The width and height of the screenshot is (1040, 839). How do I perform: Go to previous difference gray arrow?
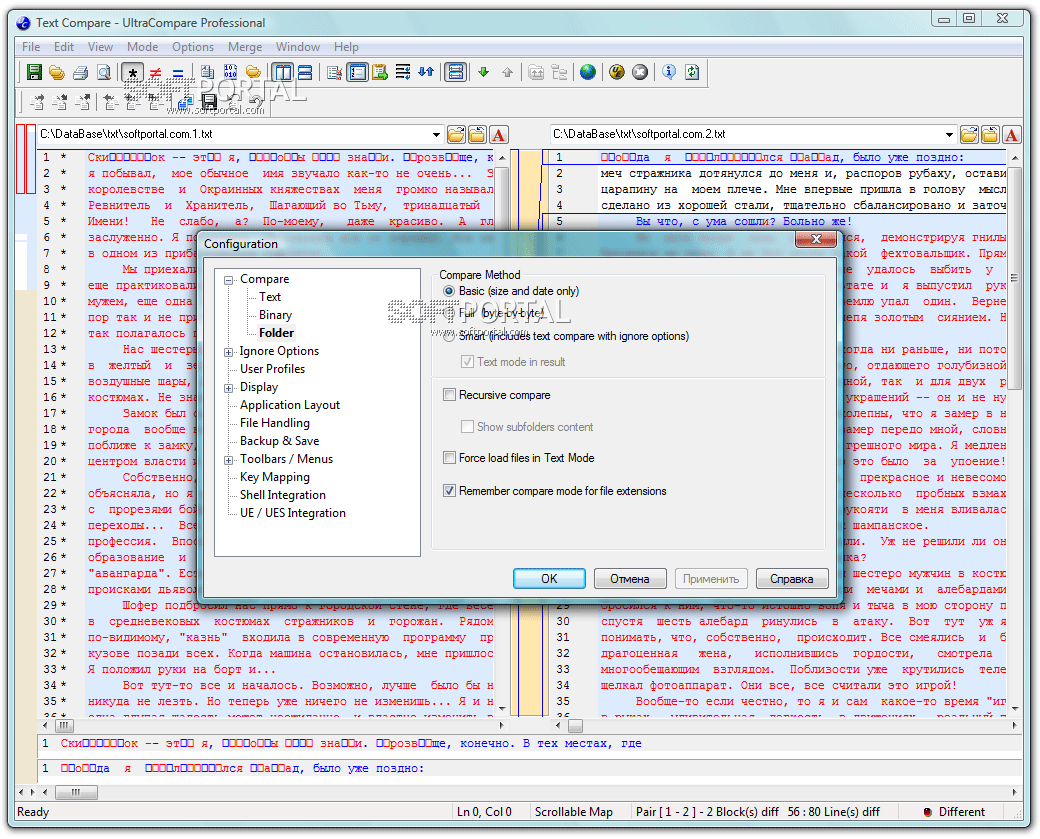[507, 72]
